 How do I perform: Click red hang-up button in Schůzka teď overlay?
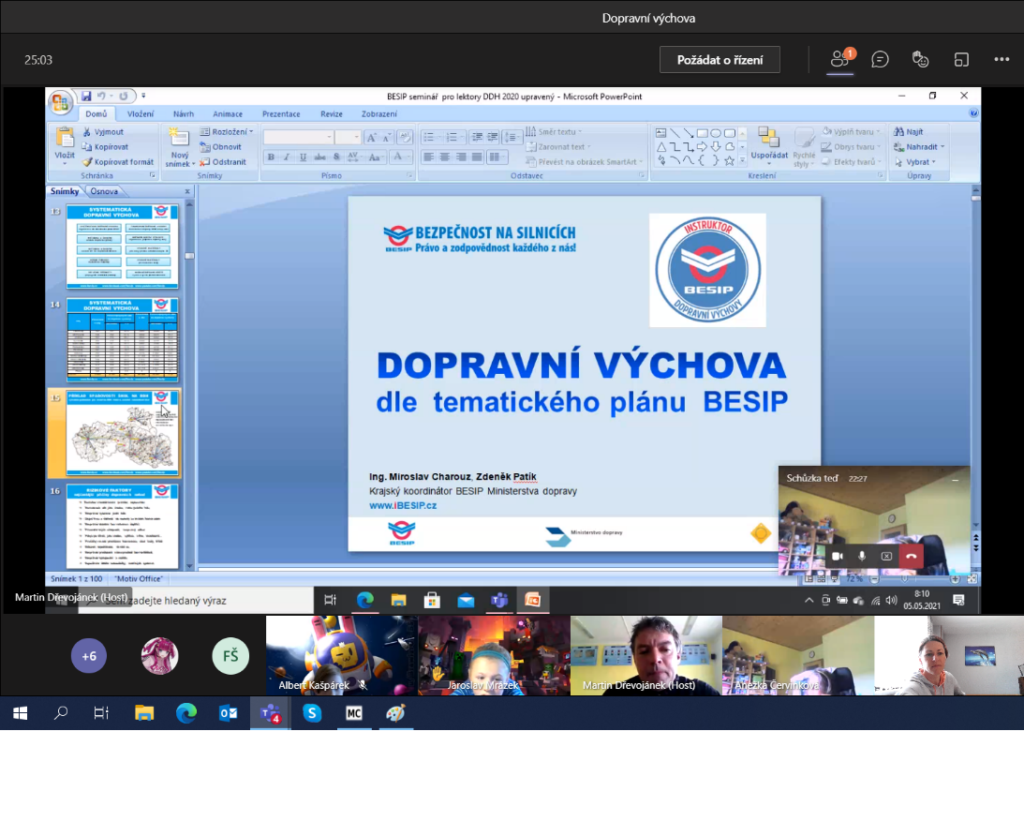tap(911, 556)
